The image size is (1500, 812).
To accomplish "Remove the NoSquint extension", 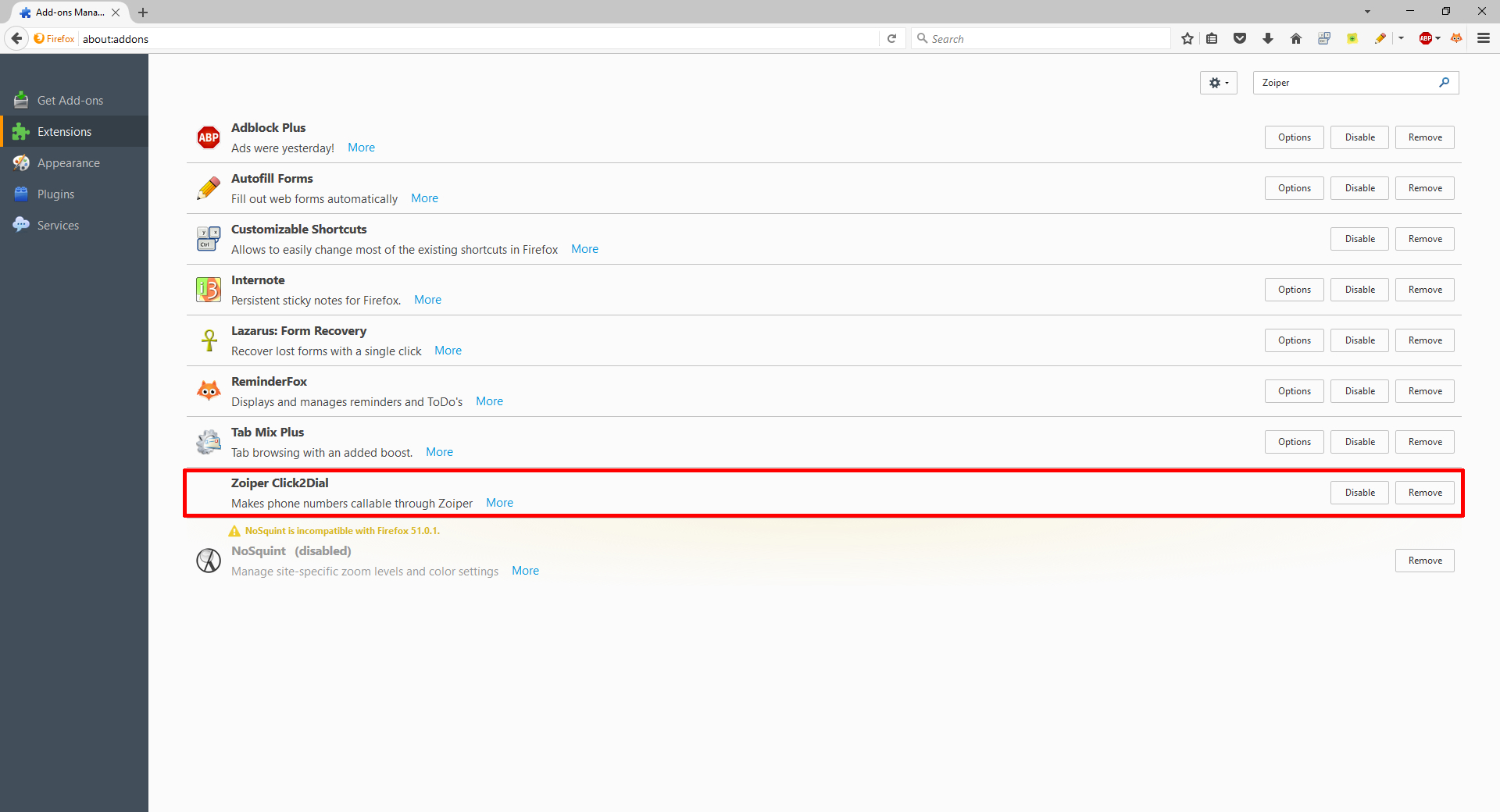I will click(x=1425, y=561).
